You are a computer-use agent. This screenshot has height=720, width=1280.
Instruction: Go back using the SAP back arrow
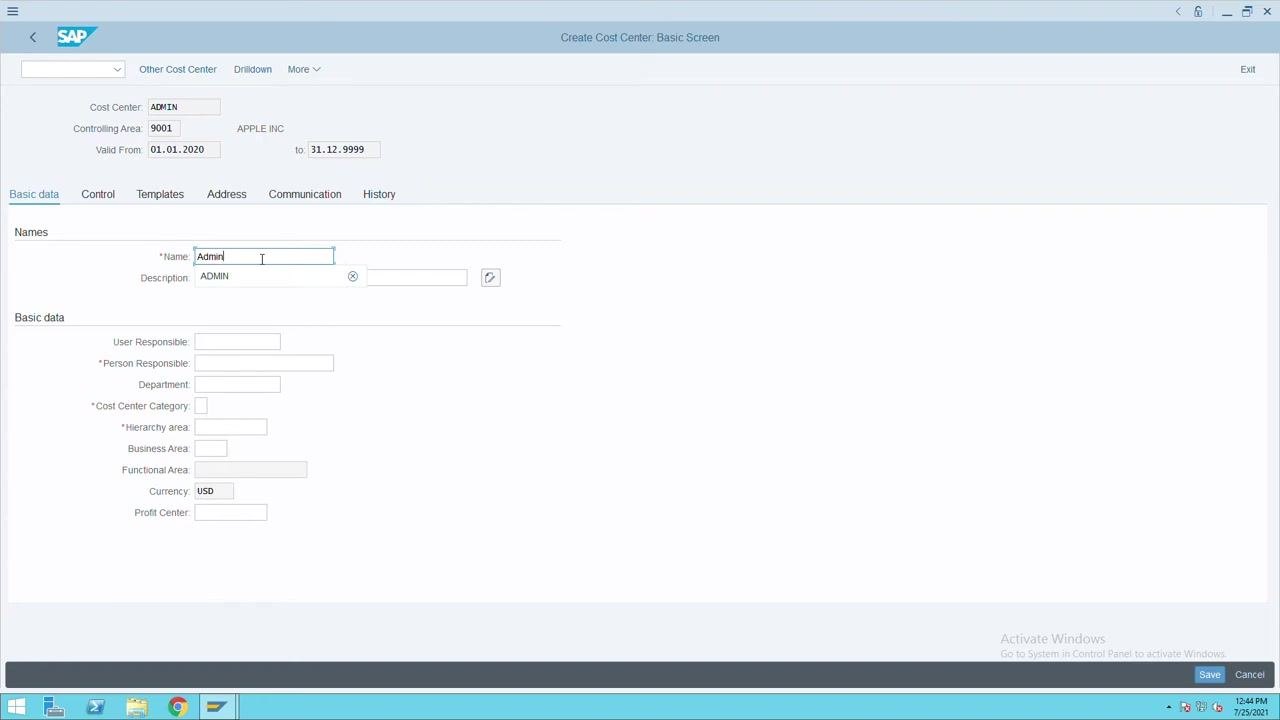click(x=33, y=37)
